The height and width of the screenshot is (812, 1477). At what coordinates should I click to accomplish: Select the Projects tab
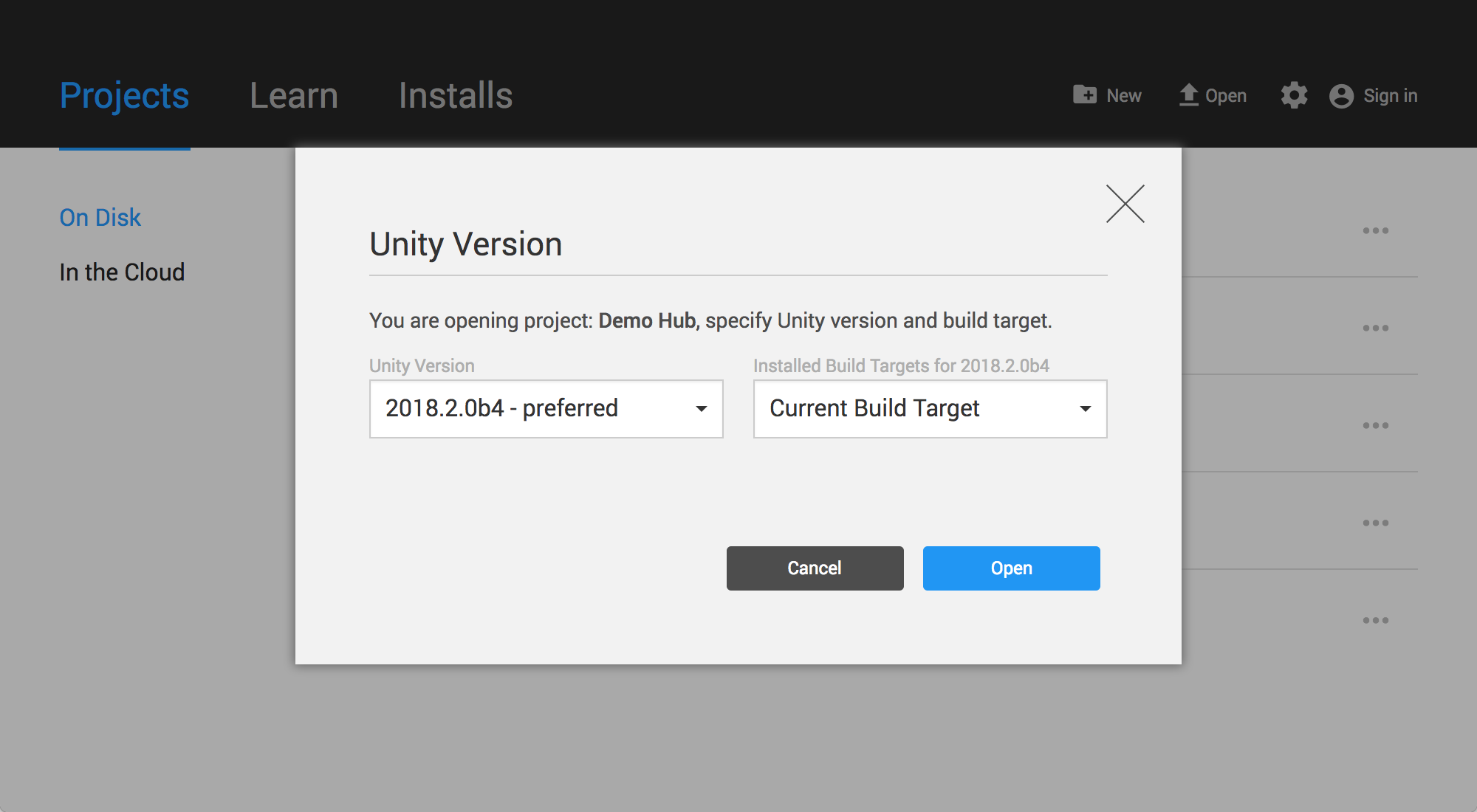(x=125, y=94)
